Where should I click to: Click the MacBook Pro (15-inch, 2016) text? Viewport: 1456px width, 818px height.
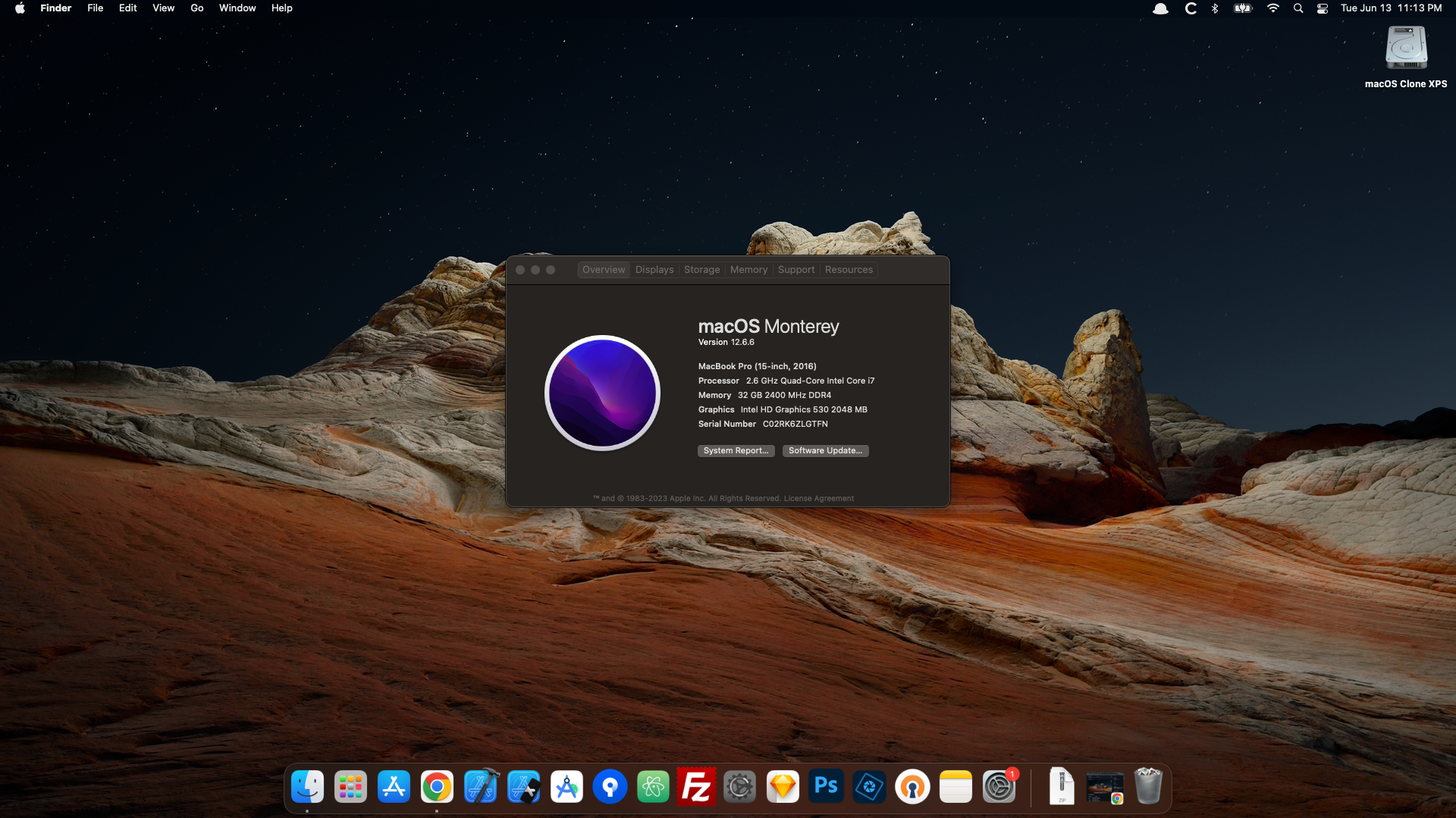click(x=757, y=367)
